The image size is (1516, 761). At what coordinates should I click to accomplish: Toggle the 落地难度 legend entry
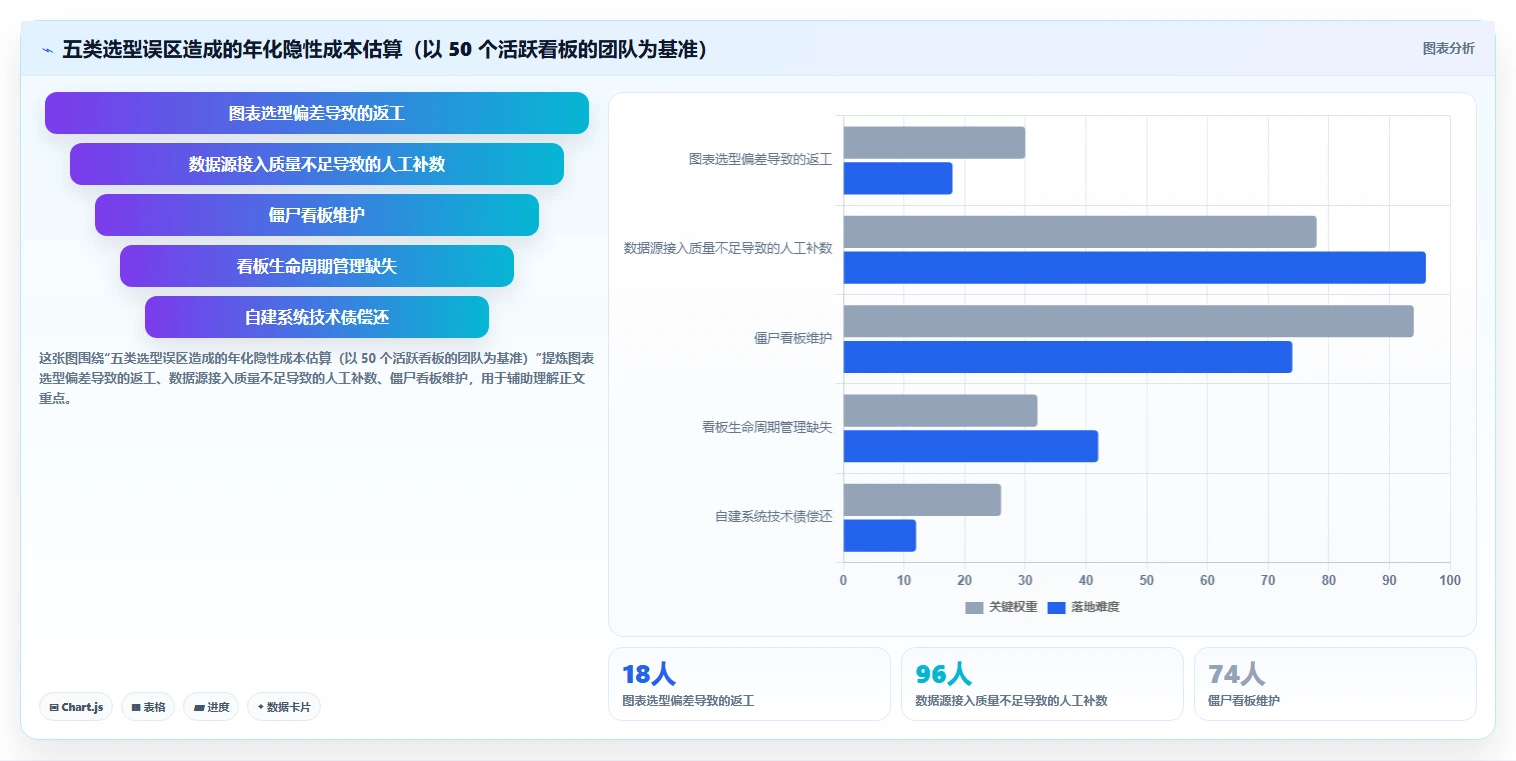click(x=1083, y=607)
